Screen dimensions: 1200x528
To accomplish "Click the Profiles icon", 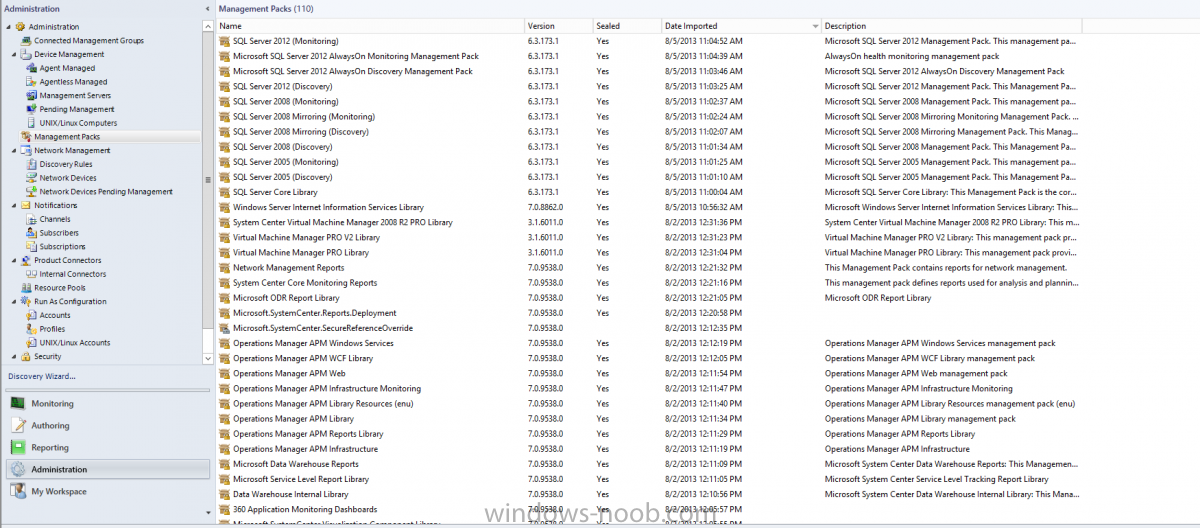I will click(x=32, y=329).
